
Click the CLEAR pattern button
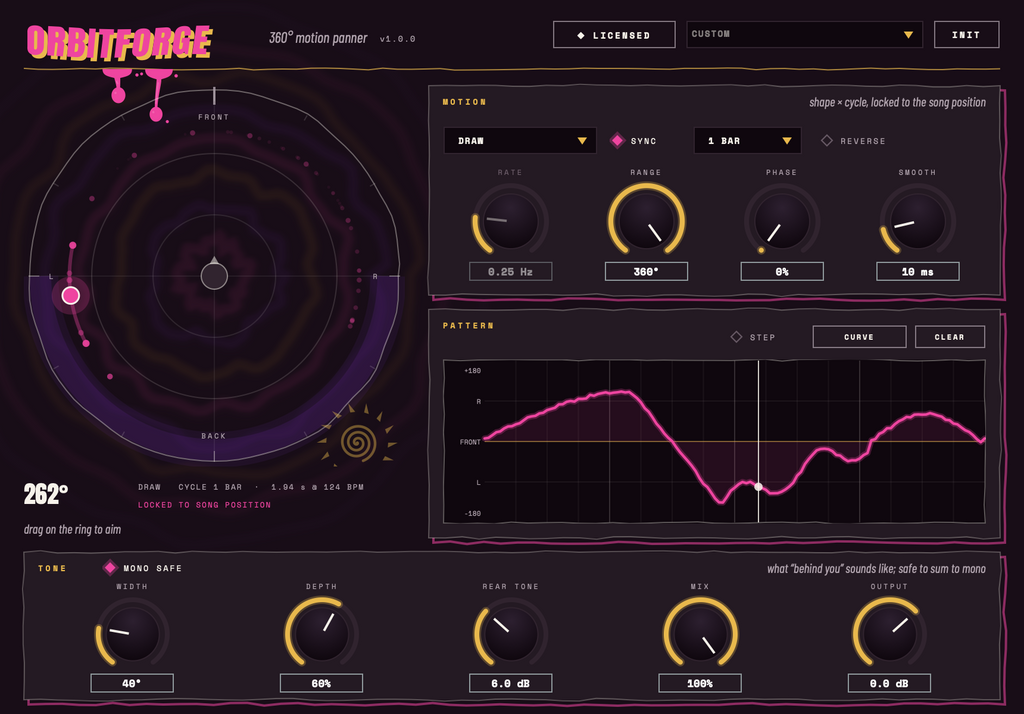point(950,336)
